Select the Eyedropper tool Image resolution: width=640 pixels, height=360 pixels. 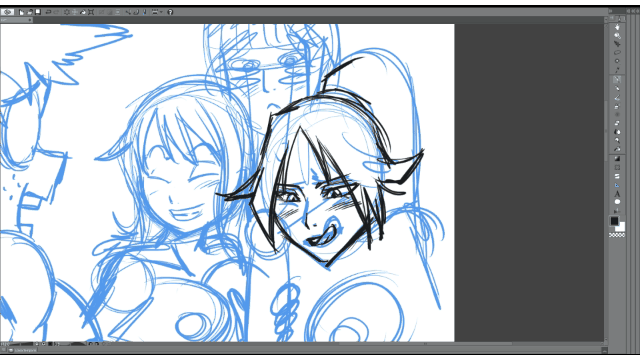coord(617,70)
